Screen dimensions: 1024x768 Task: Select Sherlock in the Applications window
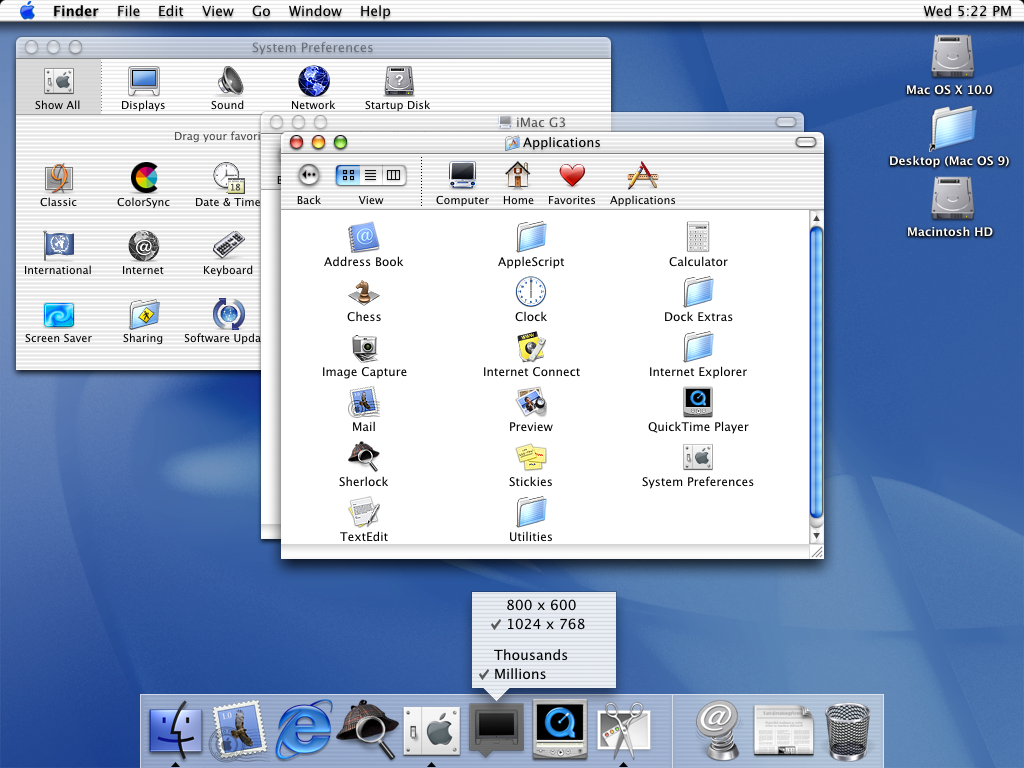(364, 457)
